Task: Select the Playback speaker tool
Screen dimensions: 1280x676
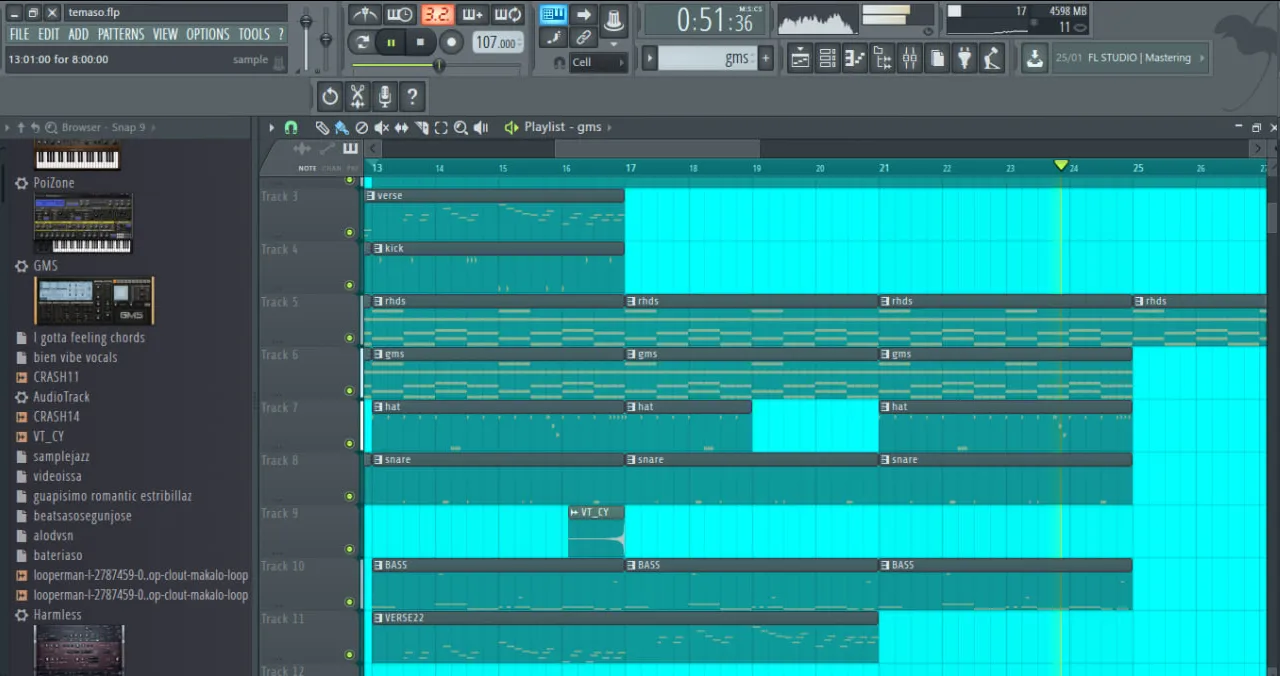Action: click(x=481, y=127)
